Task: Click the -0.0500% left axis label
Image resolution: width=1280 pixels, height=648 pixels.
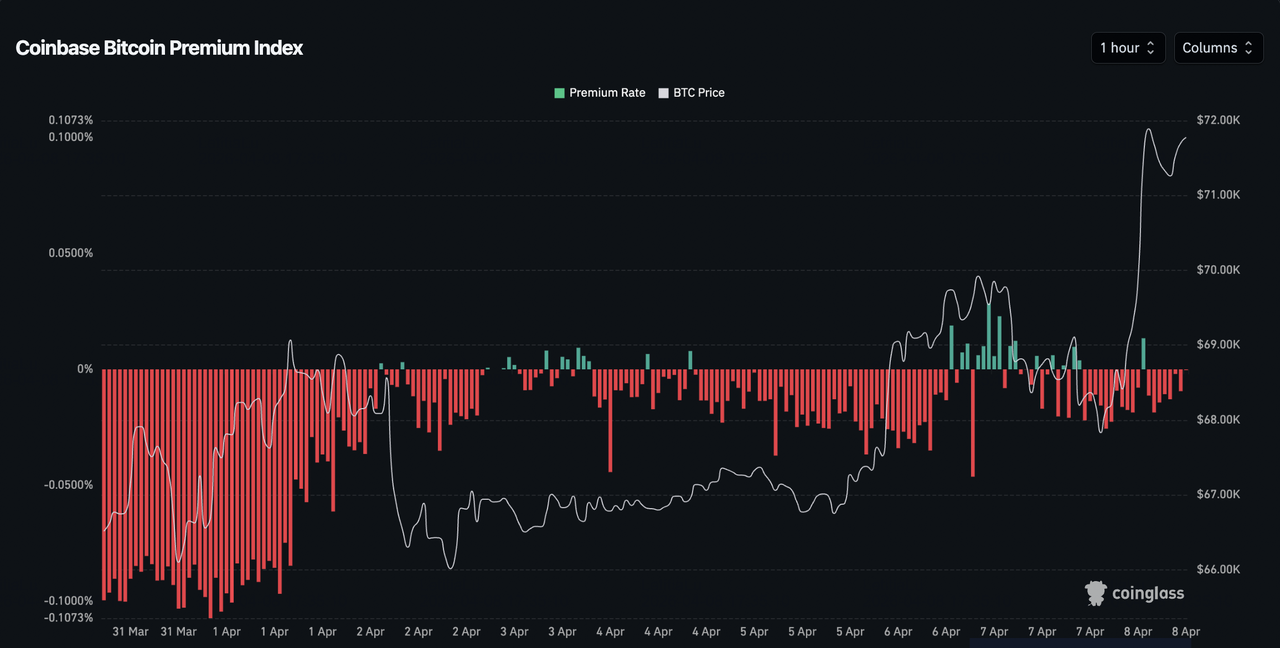Action: [x=70, y=485]
